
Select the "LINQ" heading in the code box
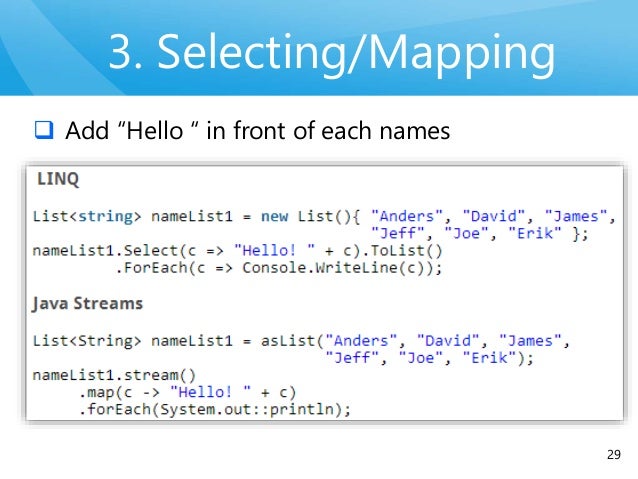pos(58,179)
